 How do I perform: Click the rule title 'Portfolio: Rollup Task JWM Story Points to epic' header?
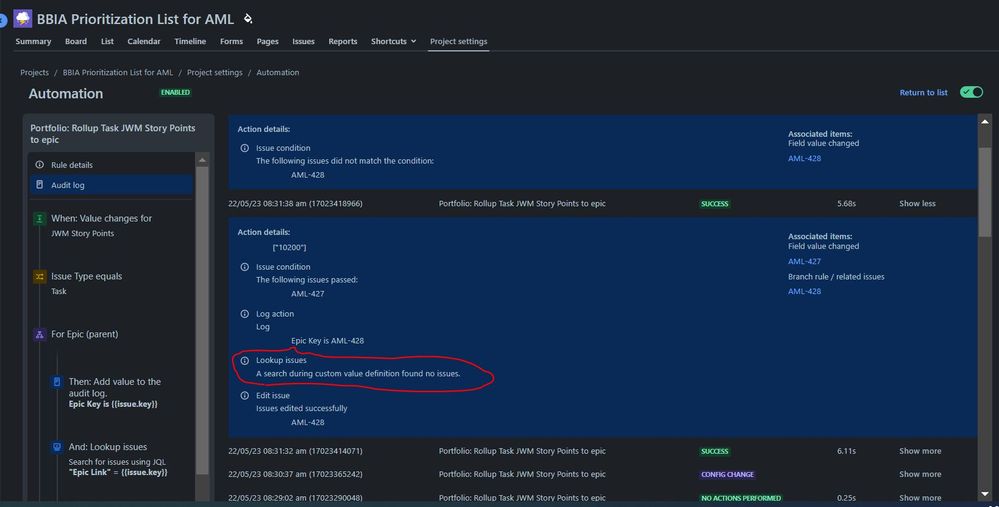pyautogui.click(x=113, y=134)
